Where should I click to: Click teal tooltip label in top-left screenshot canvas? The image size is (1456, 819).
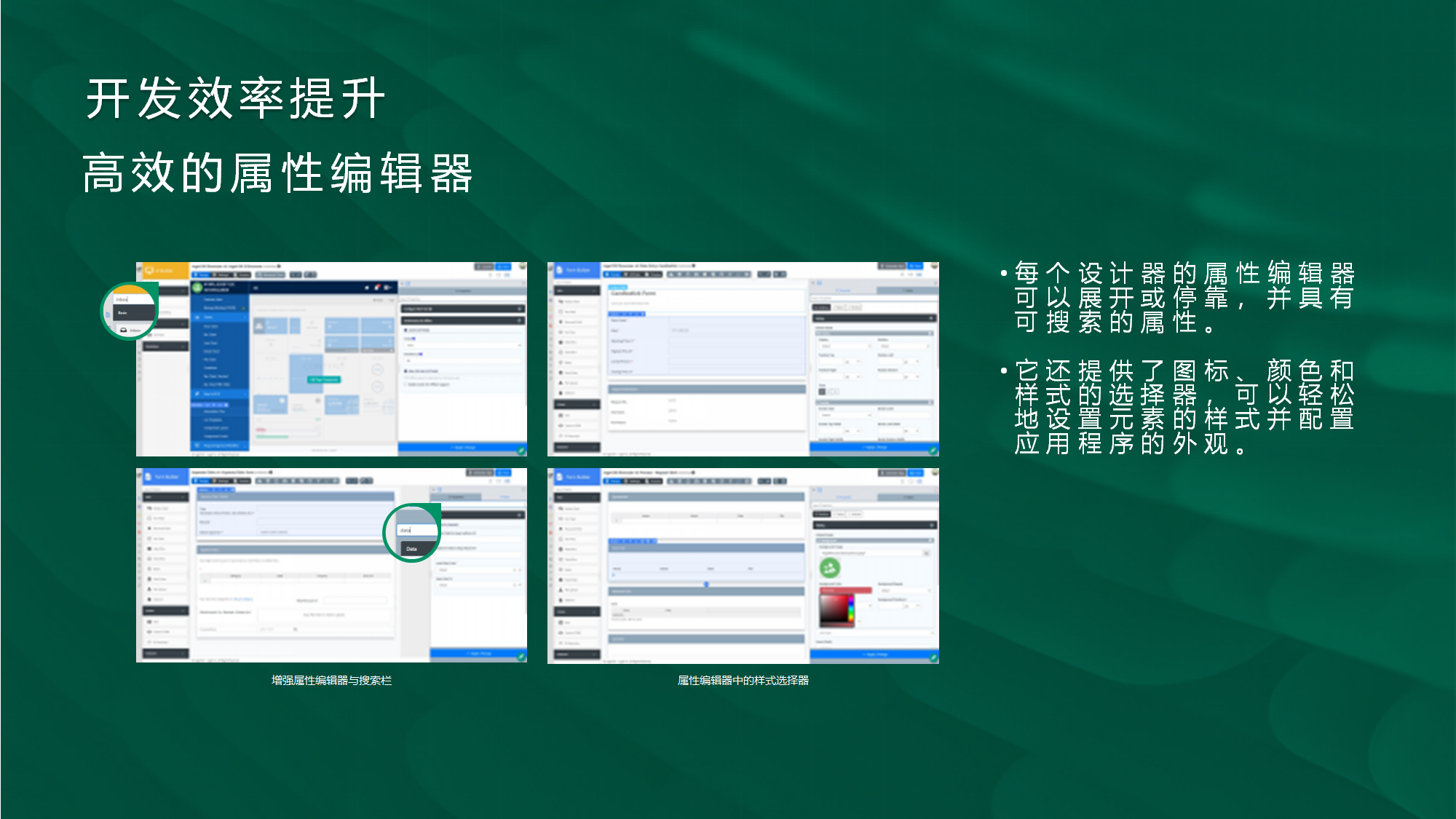[x=323, y=379]
